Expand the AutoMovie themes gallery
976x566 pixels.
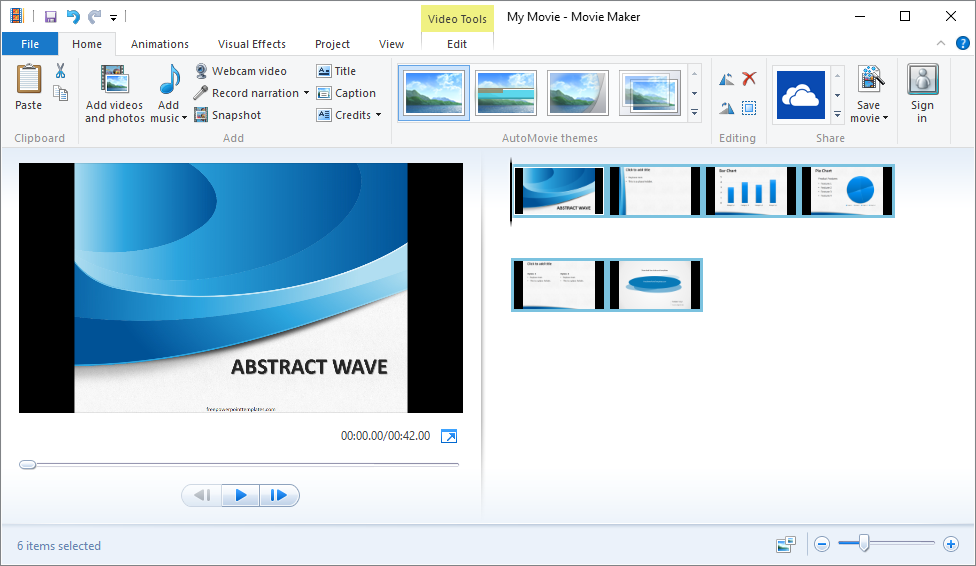point(695,113)
